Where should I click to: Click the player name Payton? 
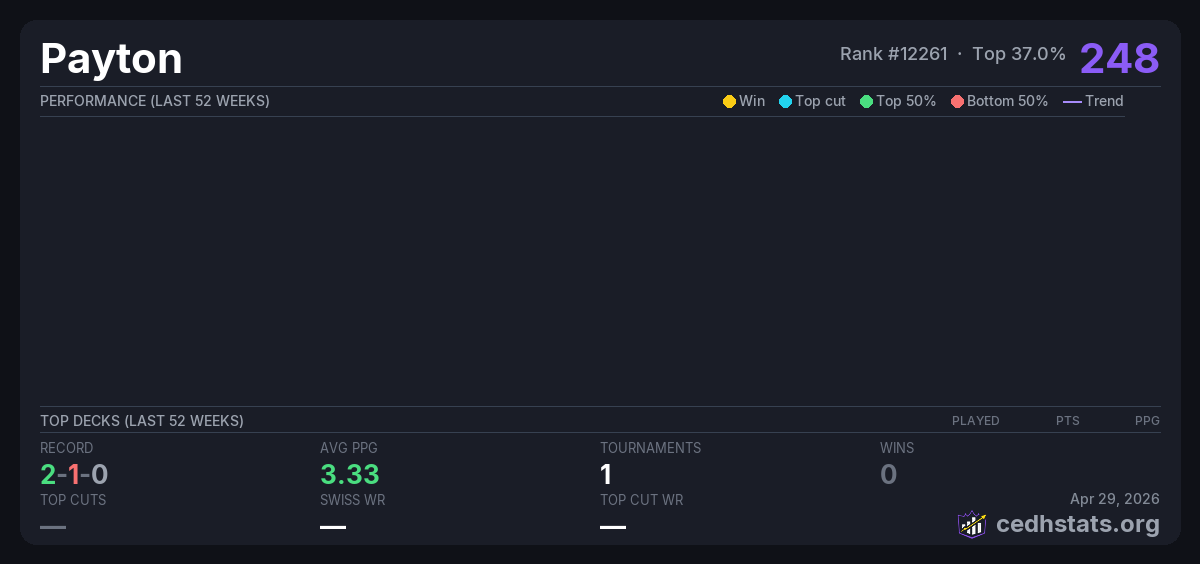pos(111,59)
